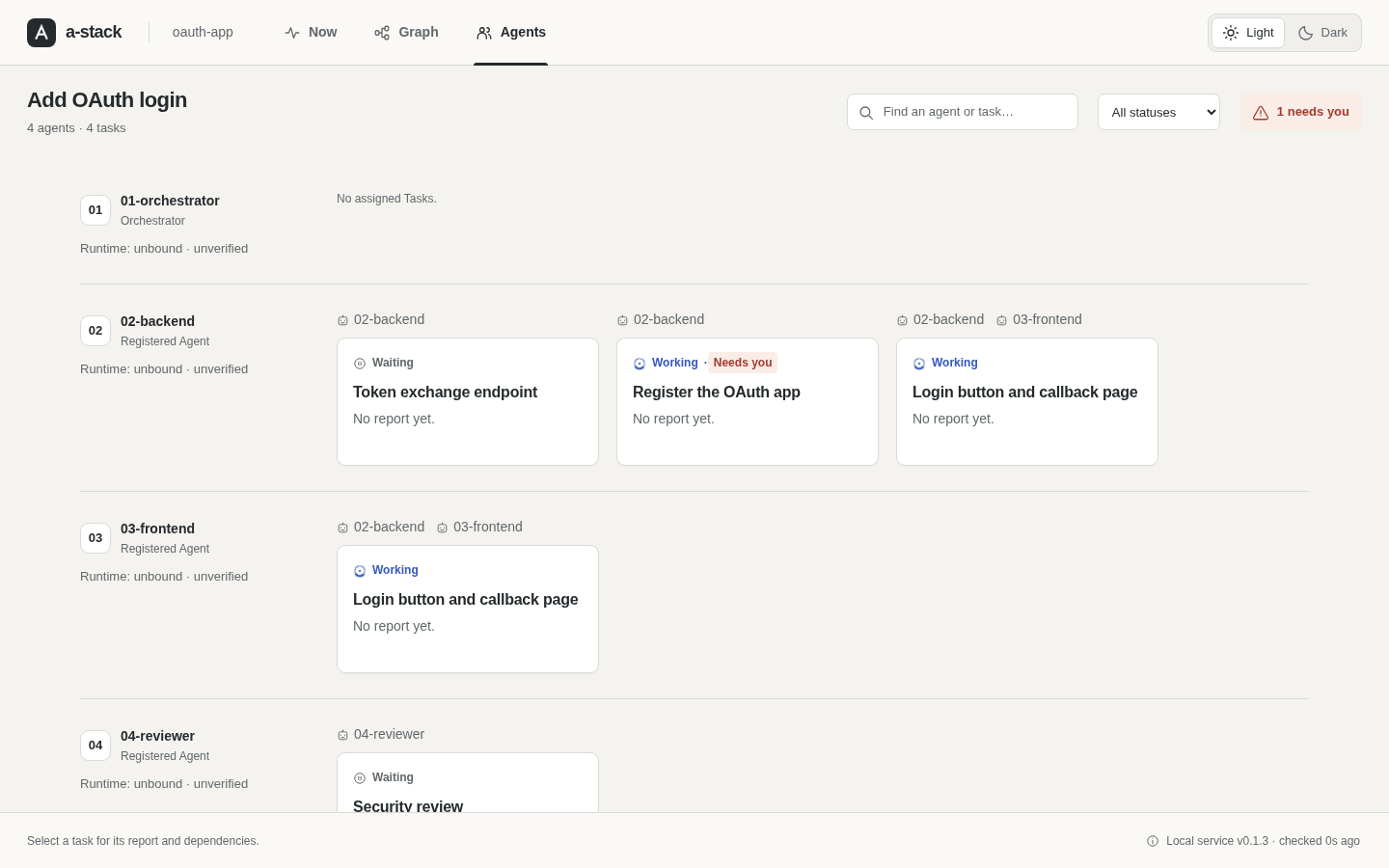Click 04-reviewer robot icon above Security review
This screenshot has width=1389, height=868.
(x=342, y=735)
